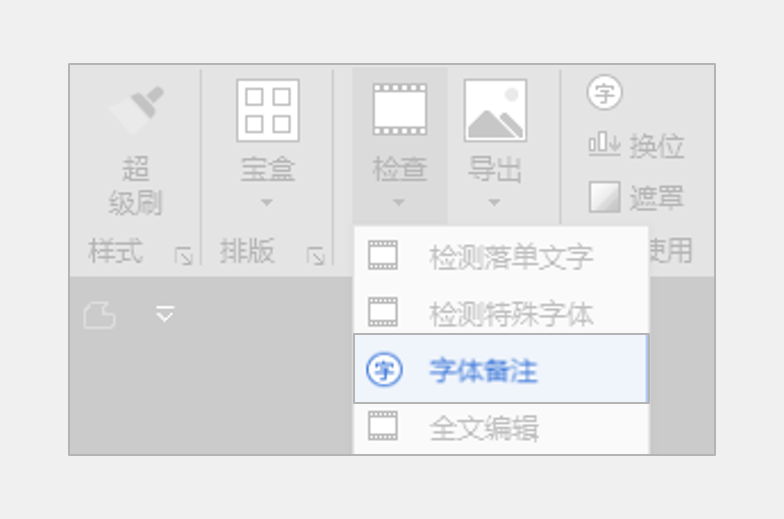Image resolution: width=784 pixels, height=519 pixels.
Task: Click the circled 字 icon above 换位
Action: tap(604, 92)
